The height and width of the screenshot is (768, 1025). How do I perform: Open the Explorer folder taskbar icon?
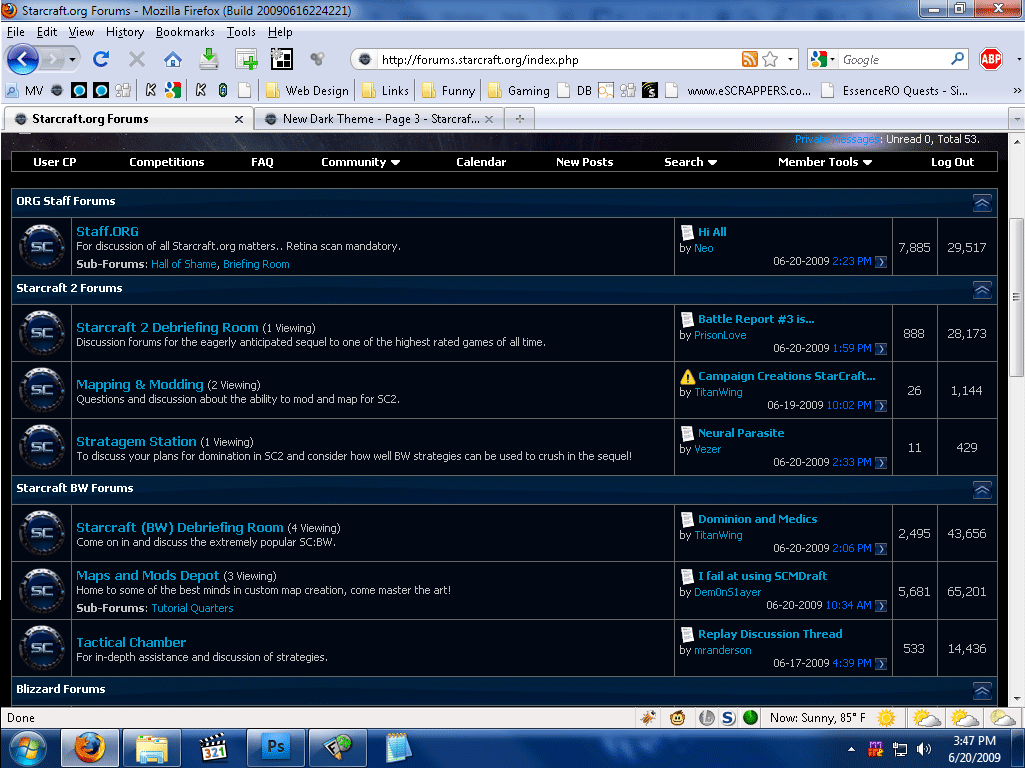pos(152,747)
